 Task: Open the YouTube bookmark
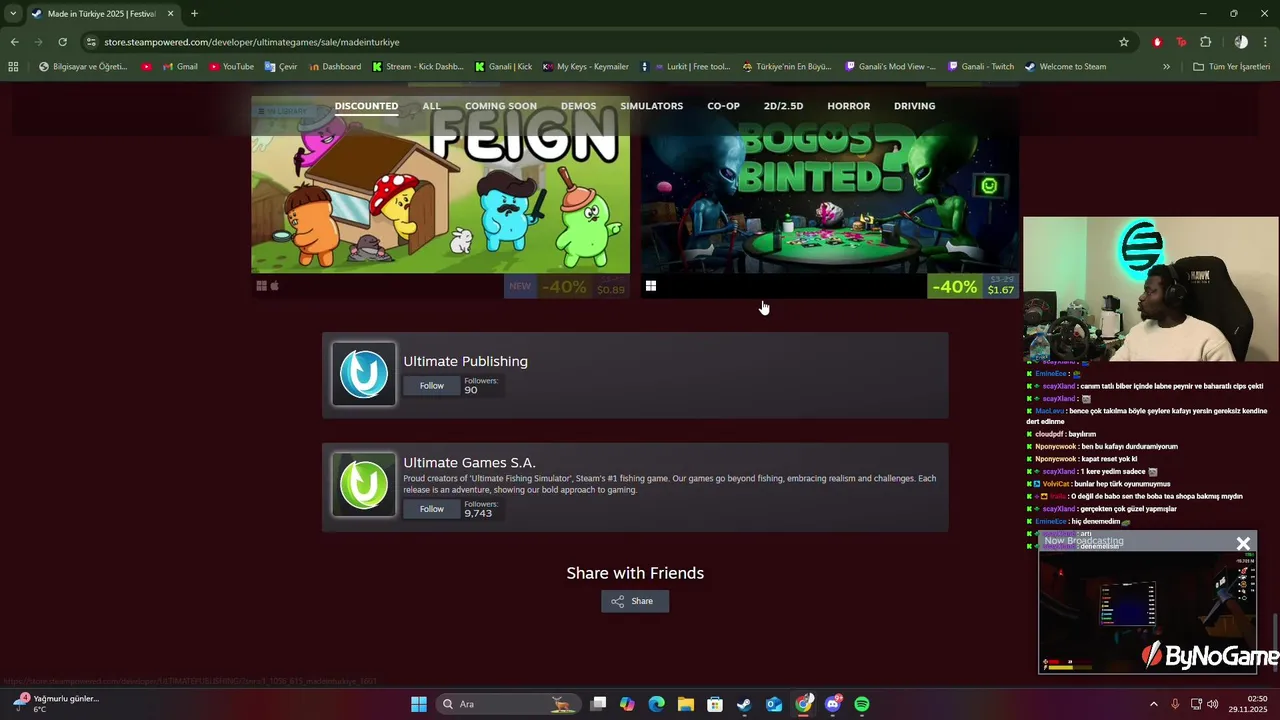coord(231,67)
